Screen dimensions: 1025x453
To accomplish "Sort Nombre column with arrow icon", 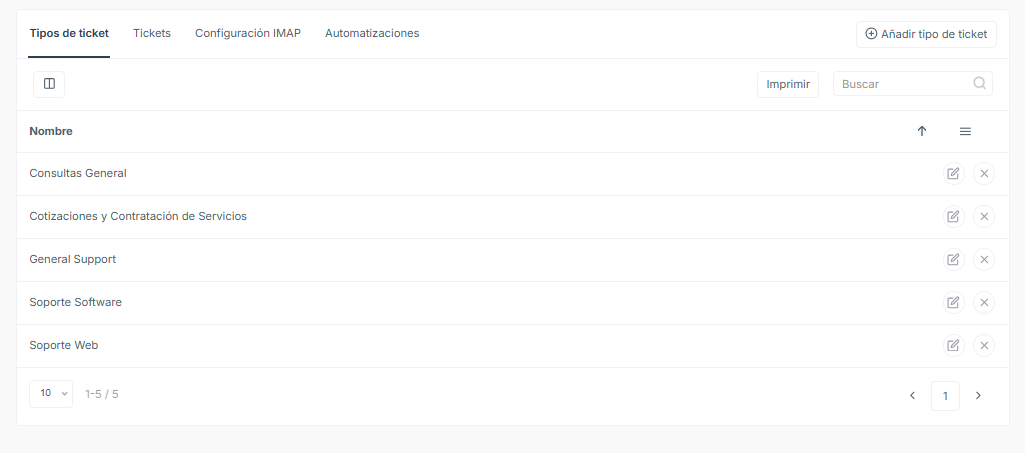I will click(922, 131).
